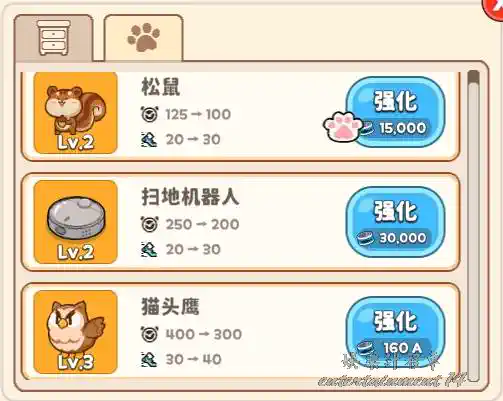Select the owl Lv.3 portrait

click(x=76, y=332)
